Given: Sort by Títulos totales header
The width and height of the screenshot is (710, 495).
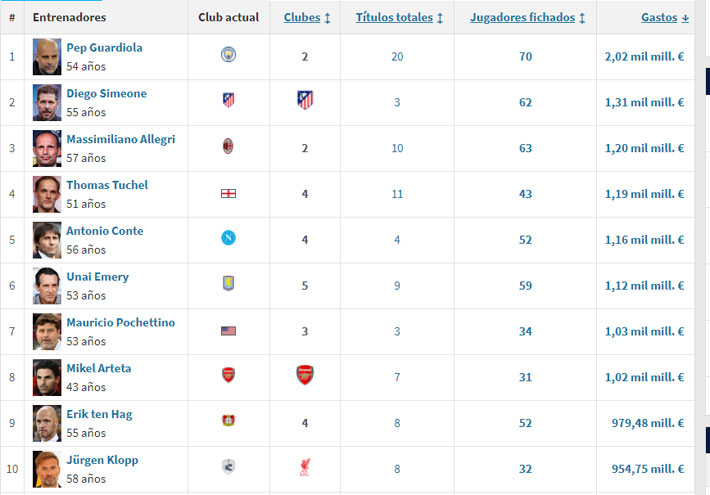Looking at the screenshot, I should [398, 18].
